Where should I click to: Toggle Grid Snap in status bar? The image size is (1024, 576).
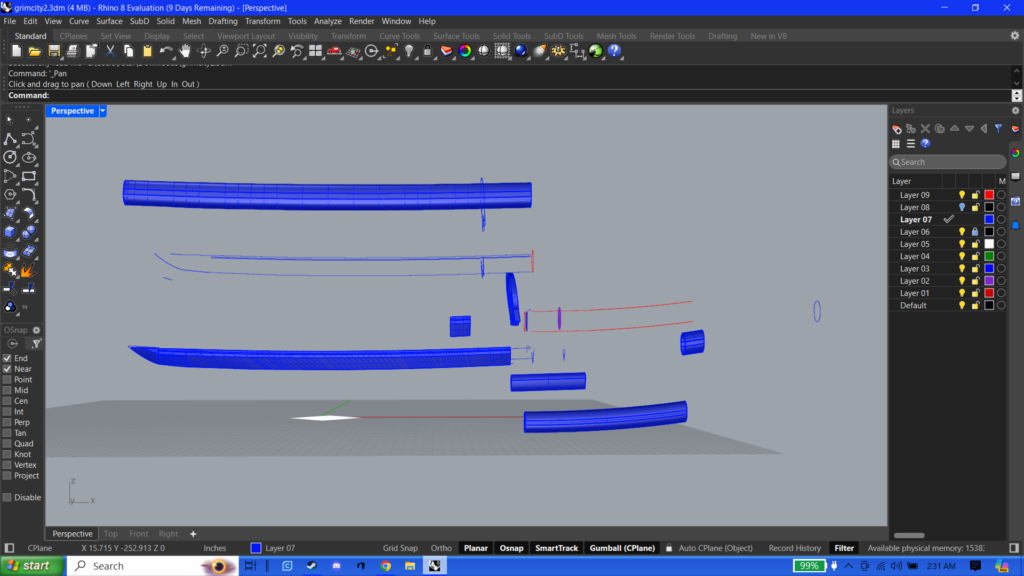[400, 548]
